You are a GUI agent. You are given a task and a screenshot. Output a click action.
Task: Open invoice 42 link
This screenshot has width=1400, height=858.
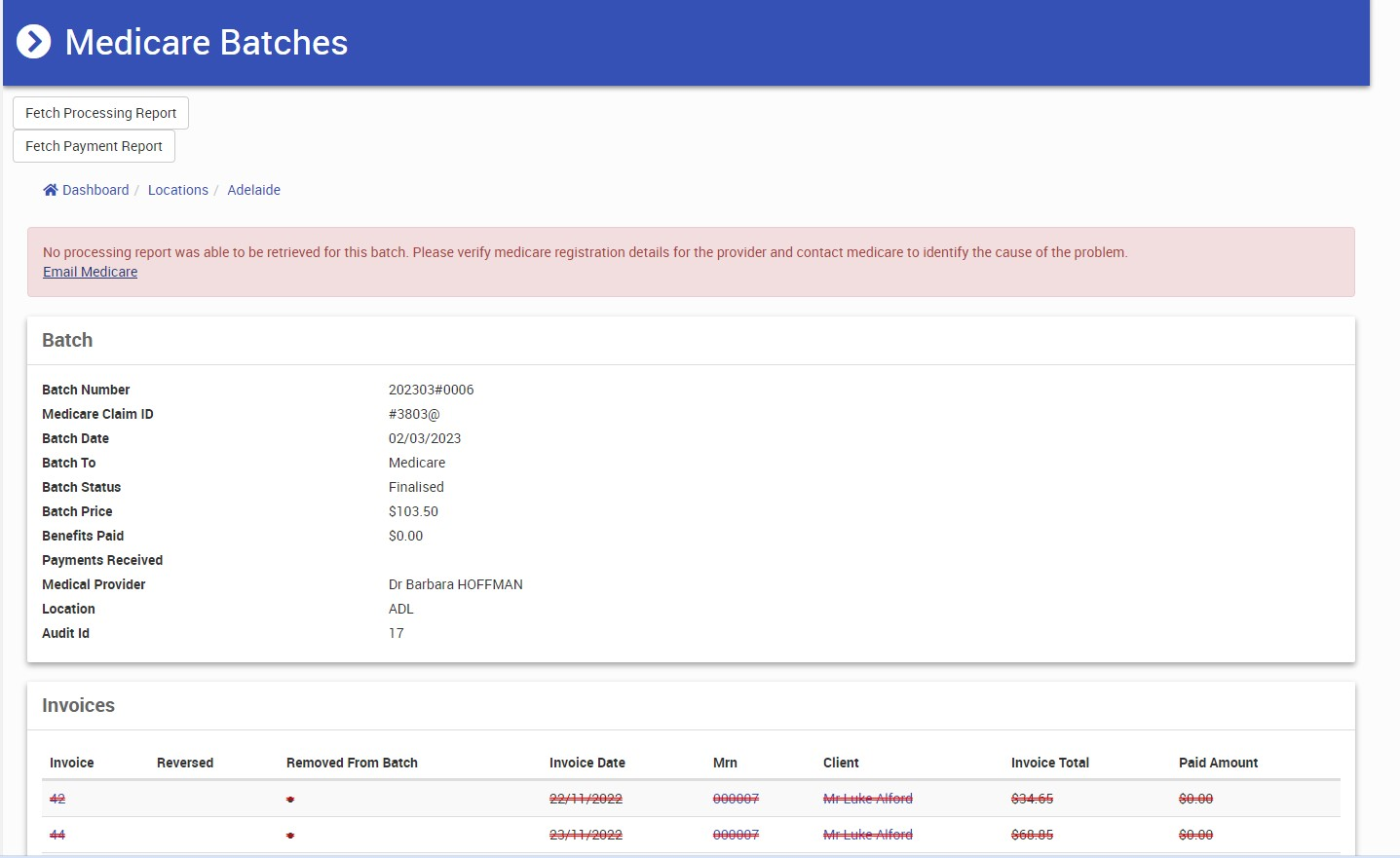pyautogui.click(x=57, y=799)
